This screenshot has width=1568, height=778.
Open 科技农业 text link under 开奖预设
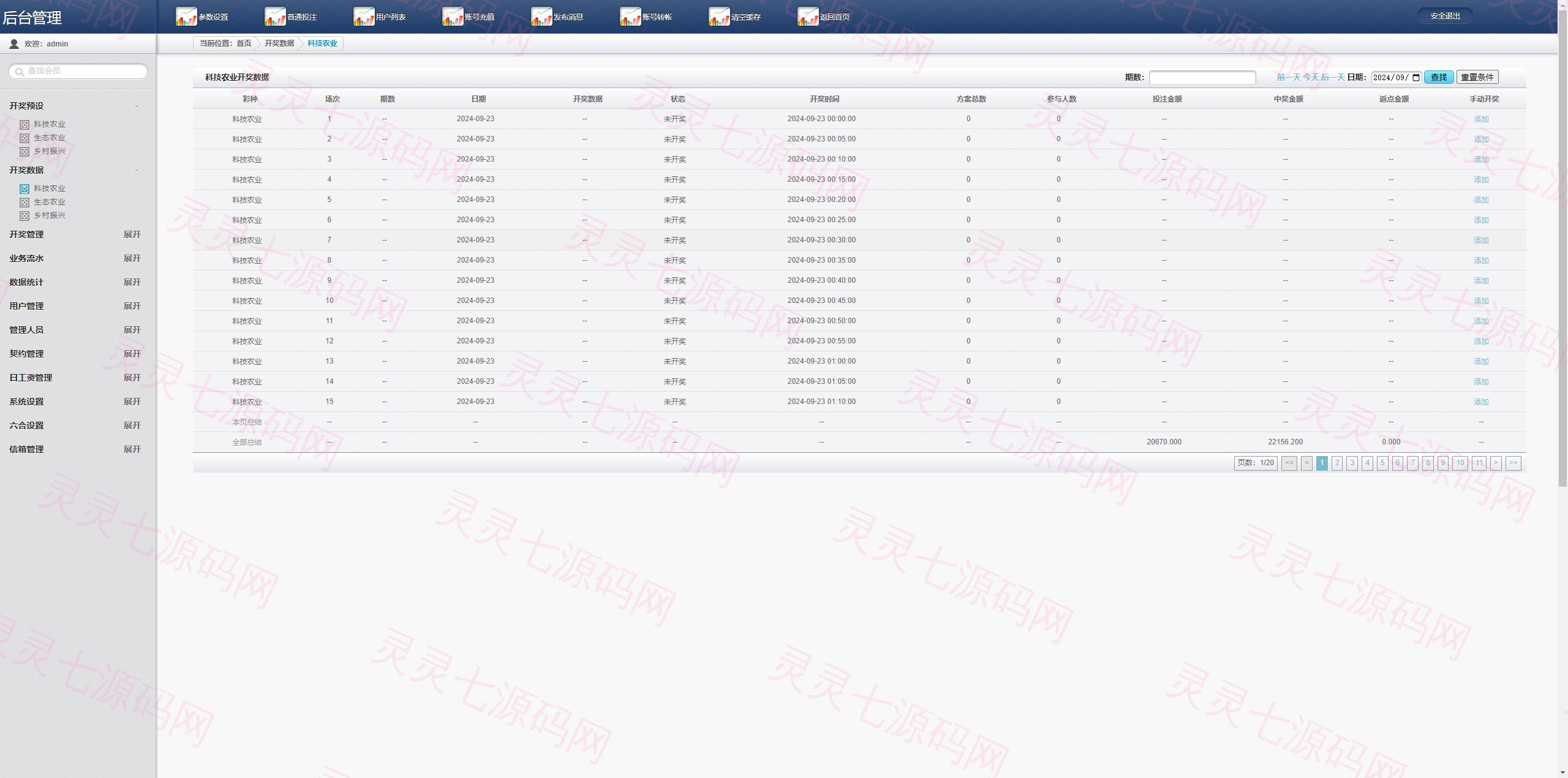50,124
